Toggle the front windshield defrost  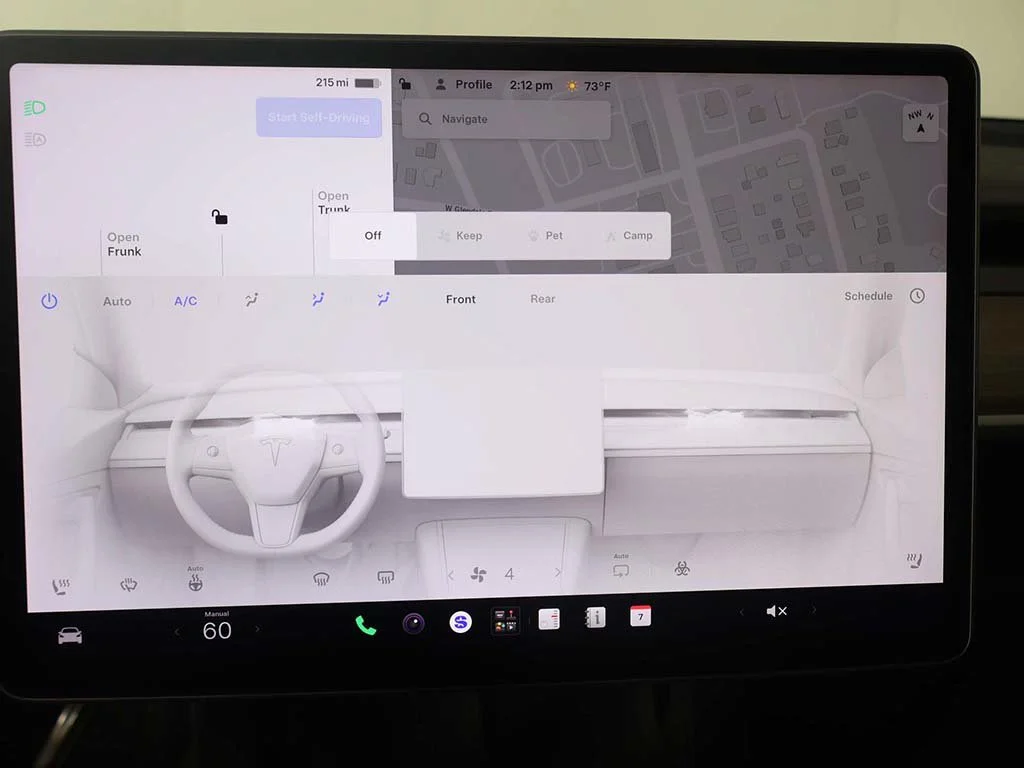(x=321, y=579)
